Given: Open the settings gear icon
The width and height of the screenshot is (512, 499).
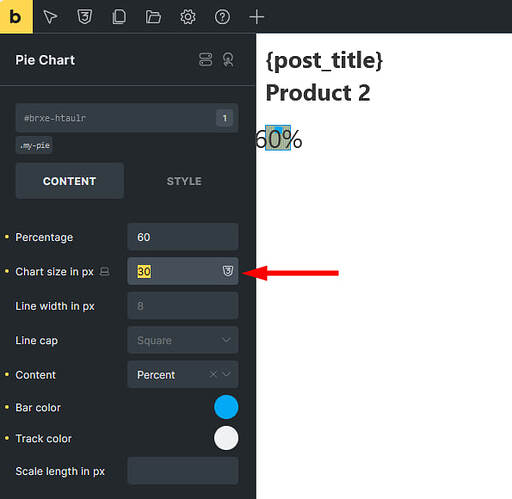Looking at the screenshot, I should click(188, 17).
